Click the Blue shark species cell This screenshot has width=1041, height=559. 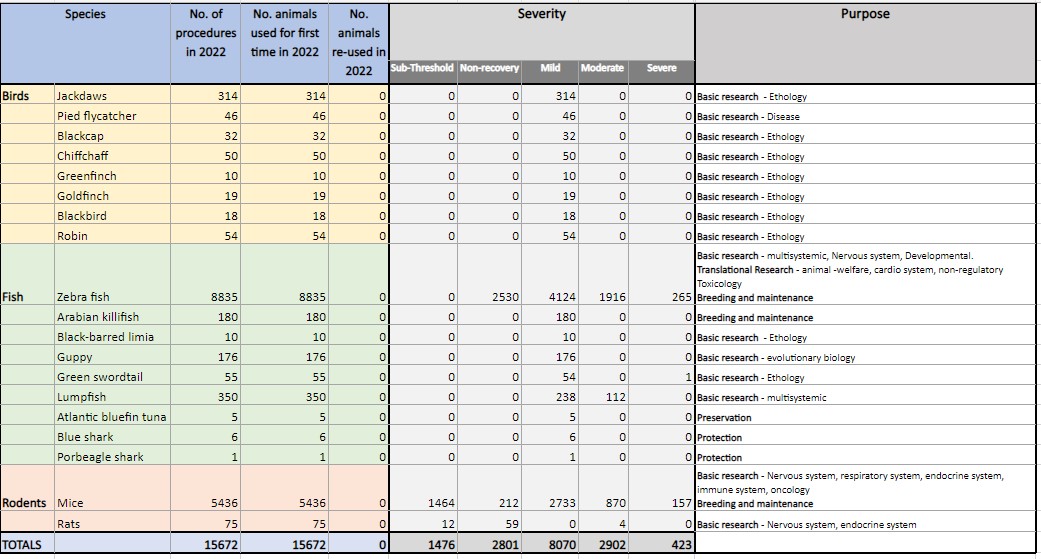[112, 436]
